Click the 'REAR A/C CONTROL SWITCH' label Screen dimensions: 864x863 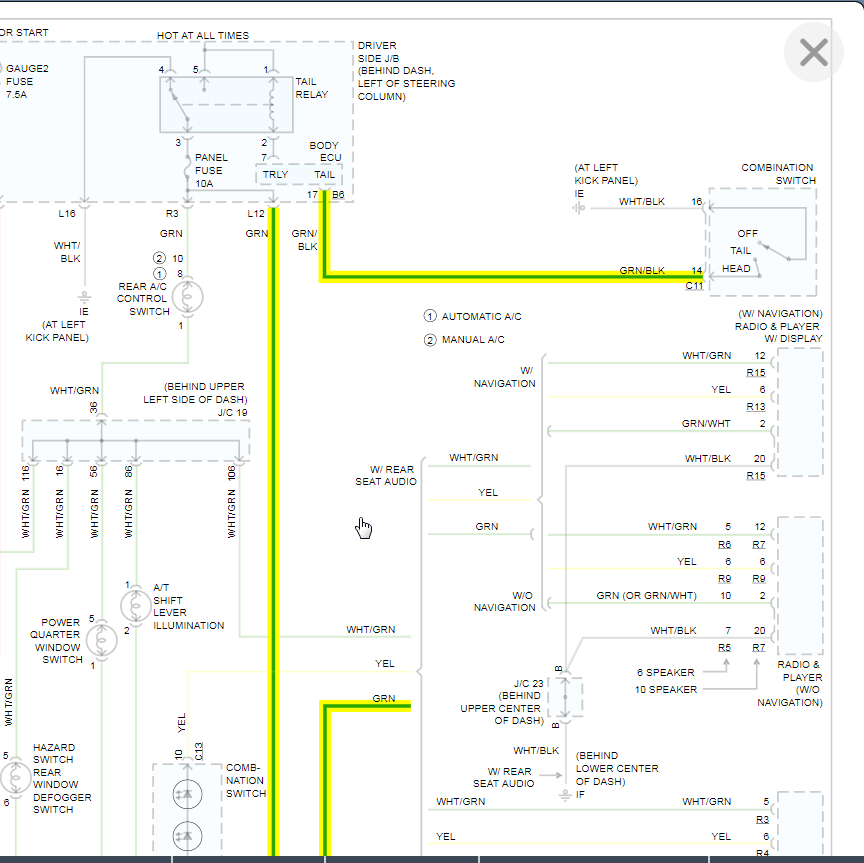point(142,299)
